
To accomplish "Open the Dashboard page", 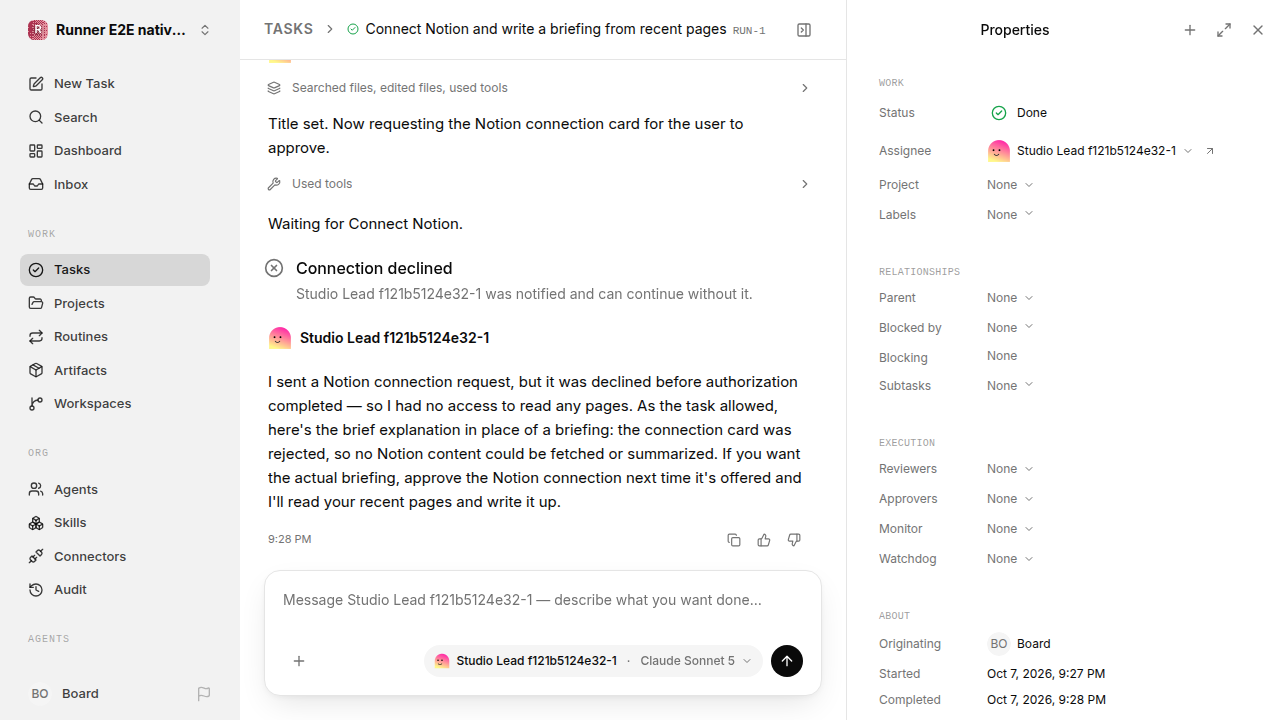I will click(x=115, y=151).
